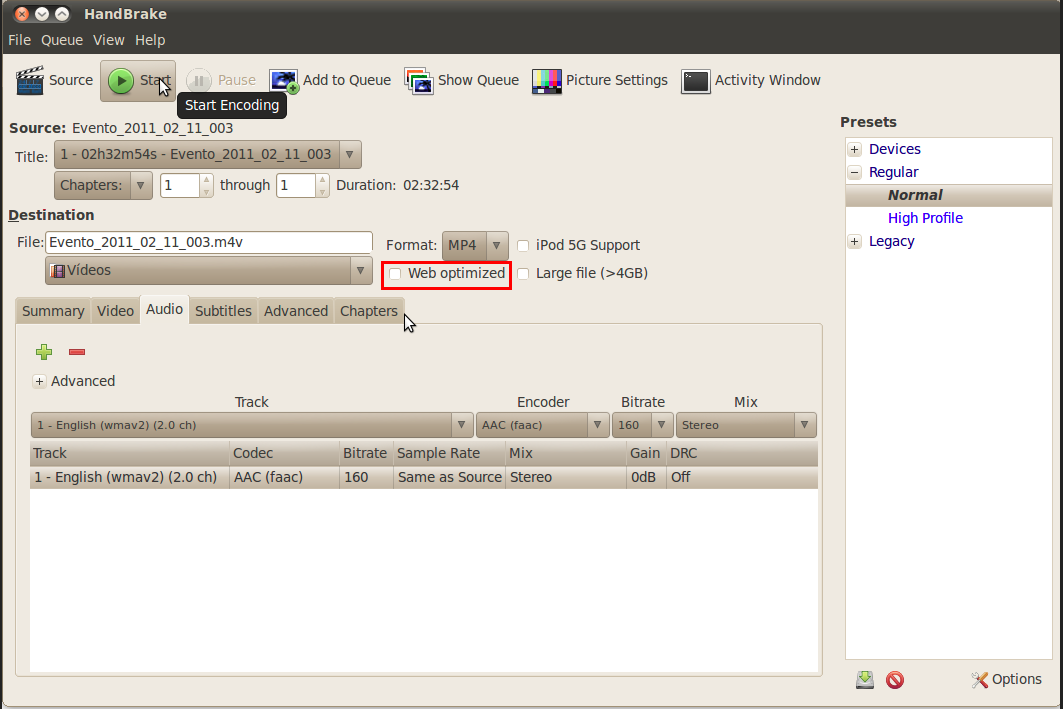Click the Pause icon in toolbar
The width and height of the screenshot is (1063, 709).
(199, 81)
